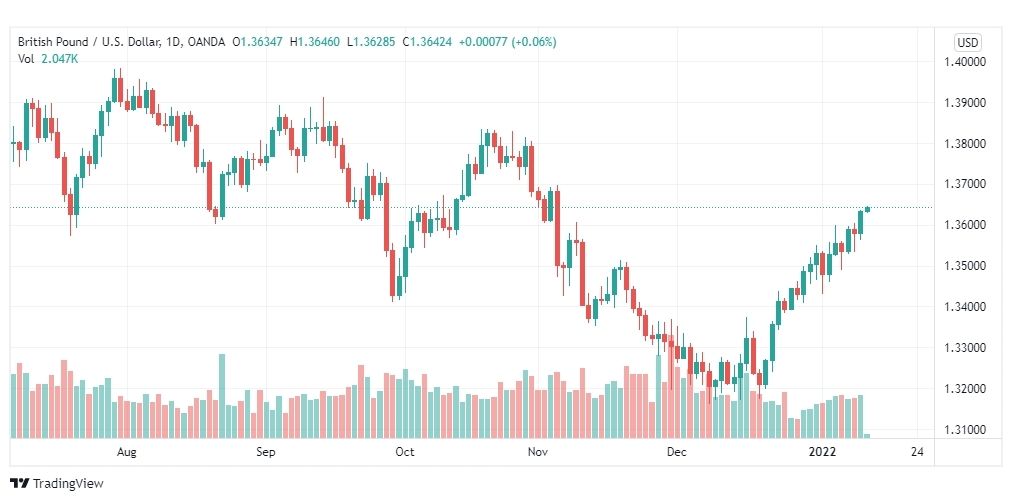Select the Aug marker on time axis
The width and height of the screenshot is (1012, 501).
pyautogui.click(x=127, y=452)
